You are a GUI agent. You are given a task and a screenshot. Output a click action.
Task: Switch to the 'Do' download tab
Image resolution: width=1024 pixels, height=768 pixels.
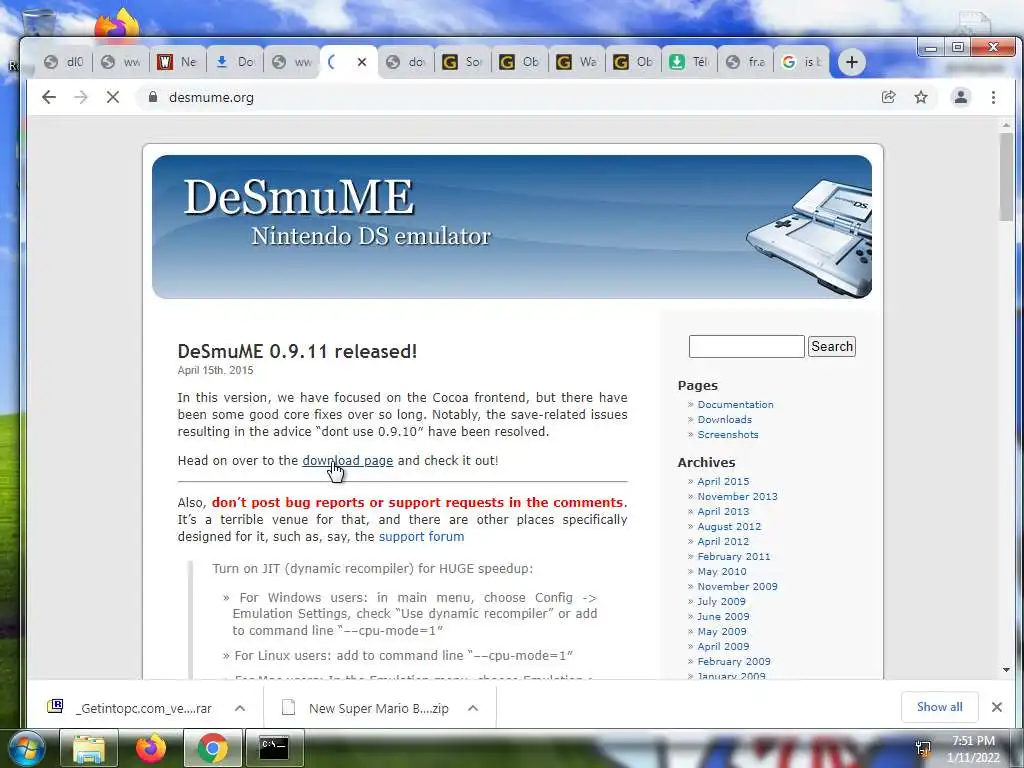[235, 62]
